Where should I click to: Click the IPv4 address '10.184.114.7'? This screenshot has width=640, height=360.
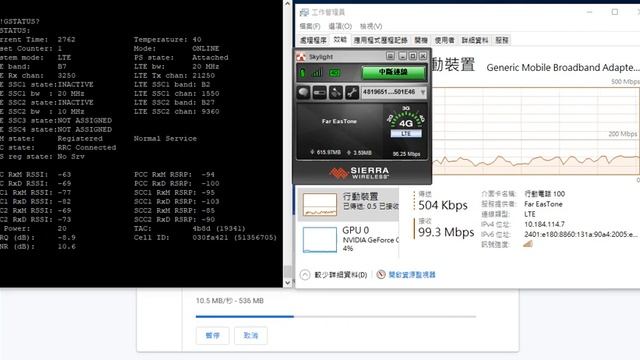(544, 224)
